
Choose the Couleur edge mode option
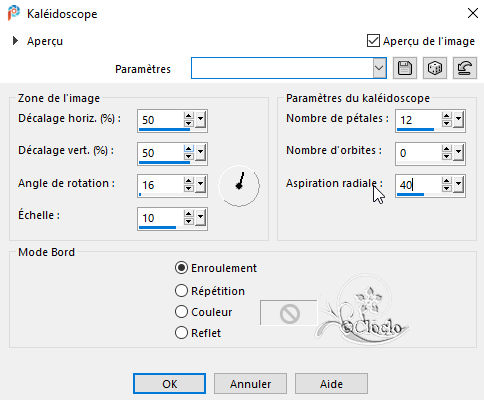point(181,312)
